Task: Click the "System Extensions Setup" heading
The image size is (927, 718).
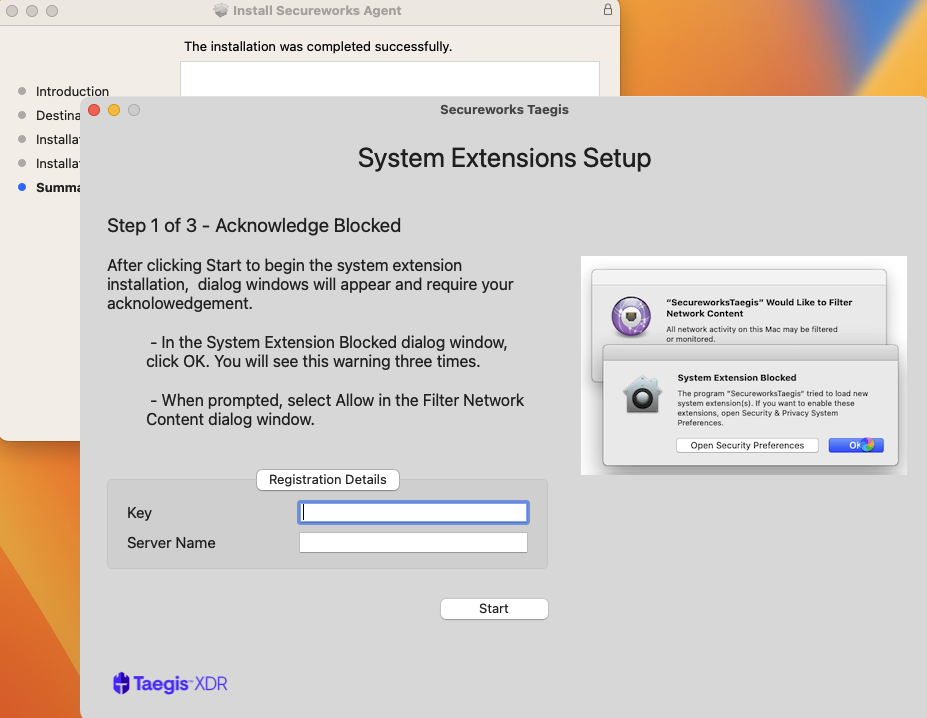Action: point(504,158)
